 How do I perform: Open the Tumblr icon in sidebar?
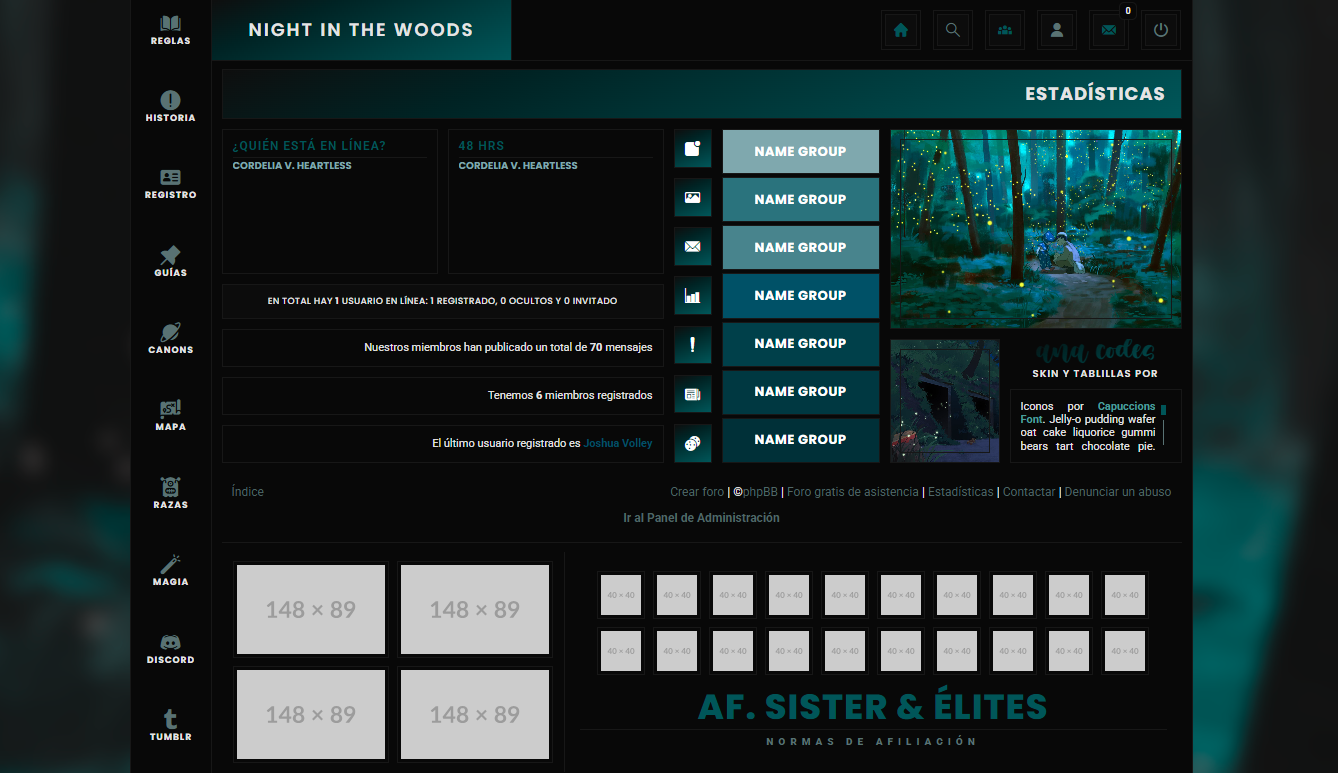coord(170,719)
